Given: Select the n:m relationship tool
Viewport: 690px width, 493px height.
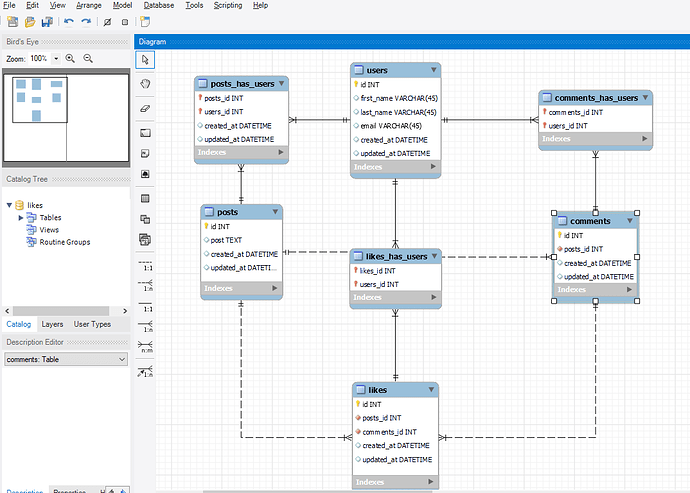Looking at the screenshot, I should click(146, 347).
